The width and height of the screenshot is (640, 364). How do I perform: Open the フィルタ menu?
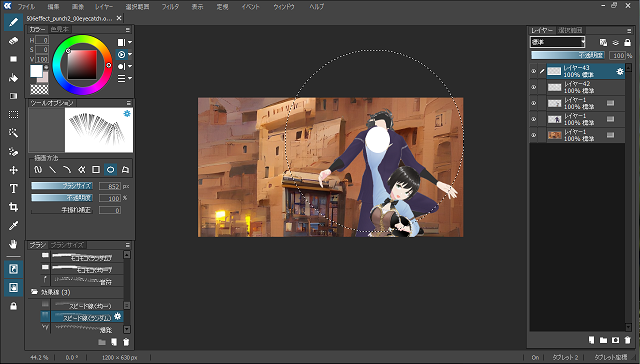170,7
